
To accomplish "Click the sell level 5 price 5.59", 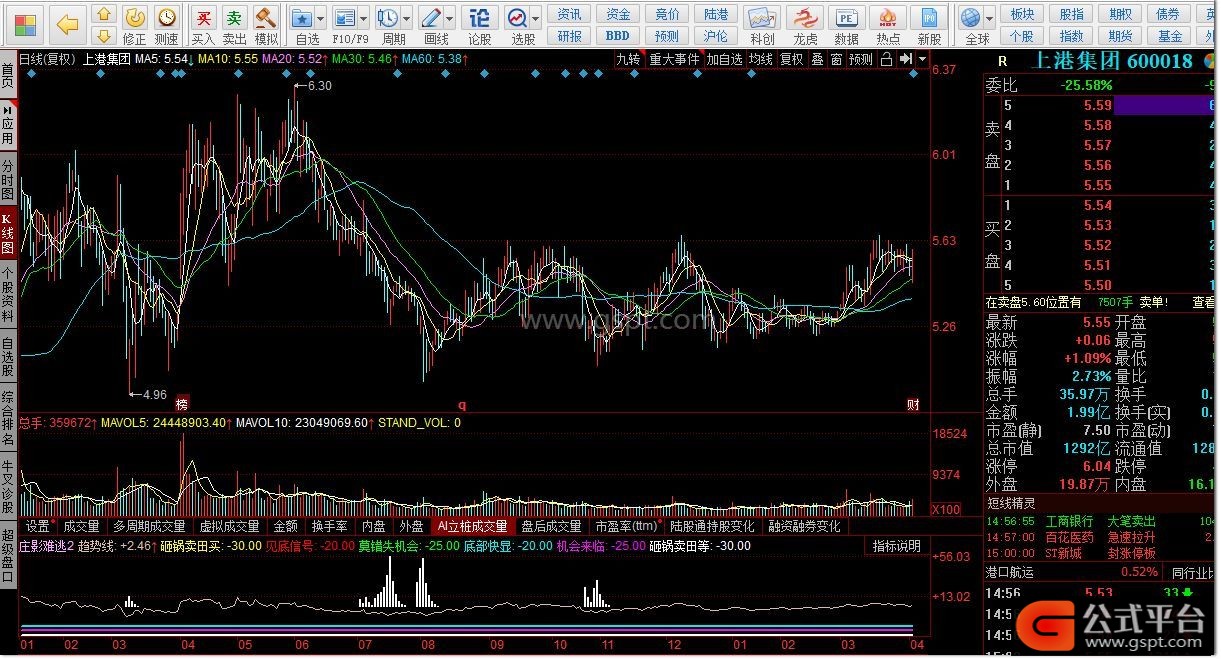I will tap(1097, 105).
